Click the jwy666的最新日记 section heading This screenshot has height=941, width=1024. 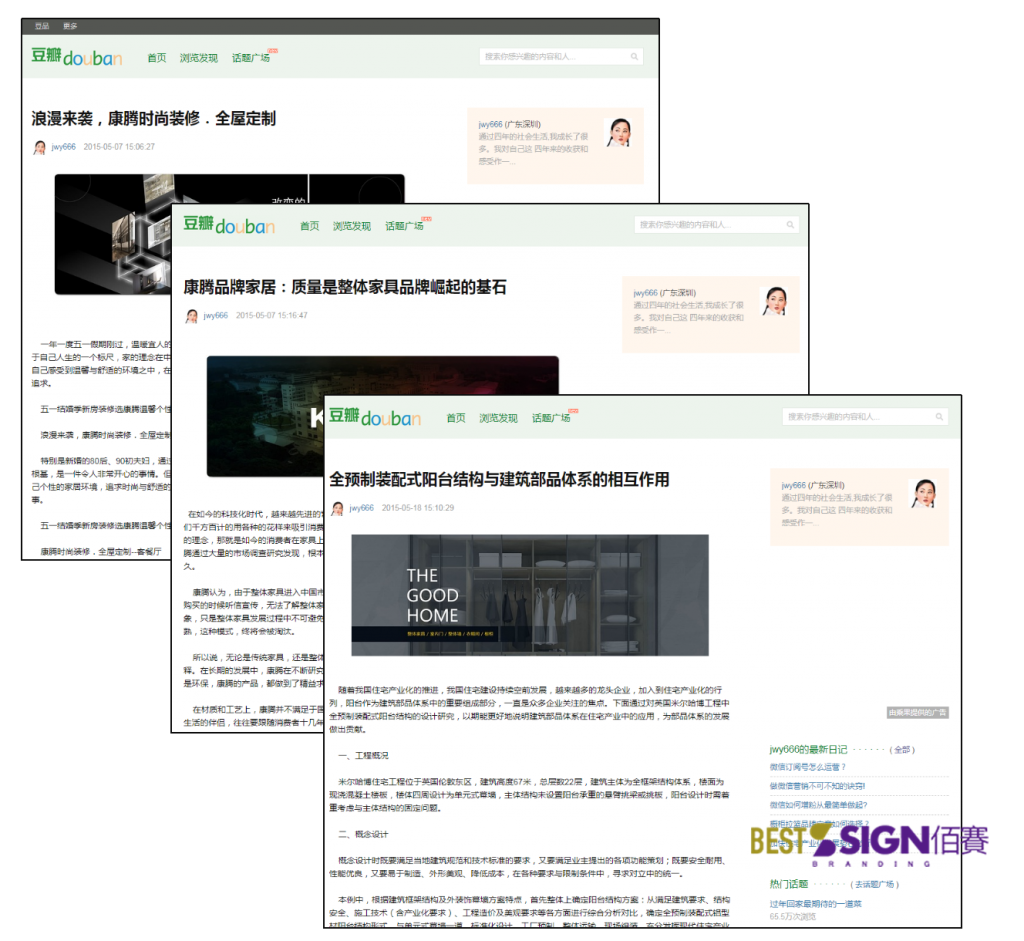(x=808, y=750)
